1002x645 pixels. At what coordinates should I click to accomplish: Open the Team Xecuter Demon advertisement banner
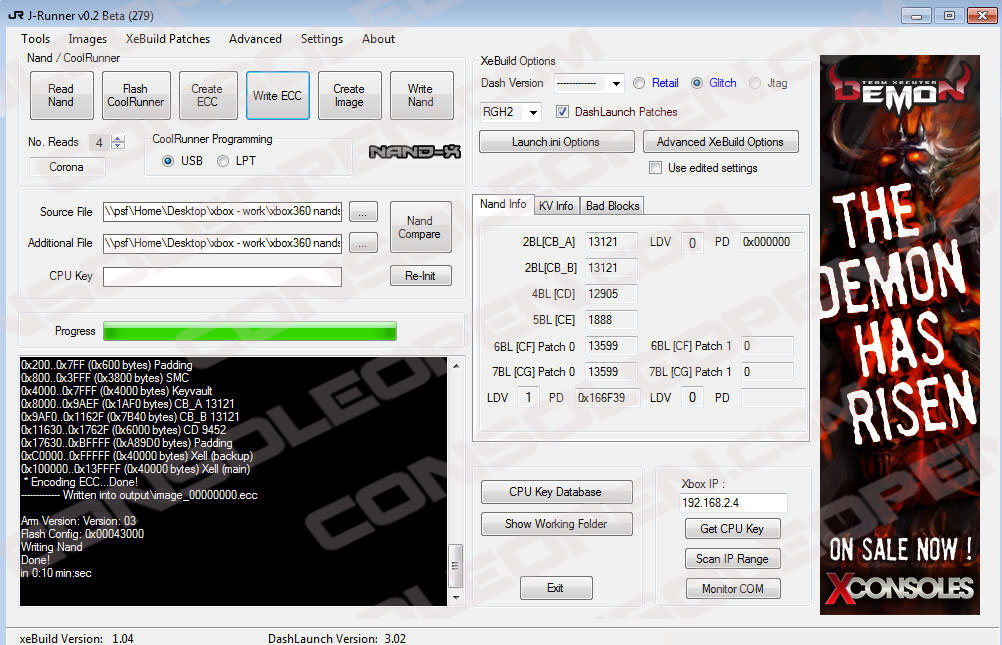pos(900,335)
